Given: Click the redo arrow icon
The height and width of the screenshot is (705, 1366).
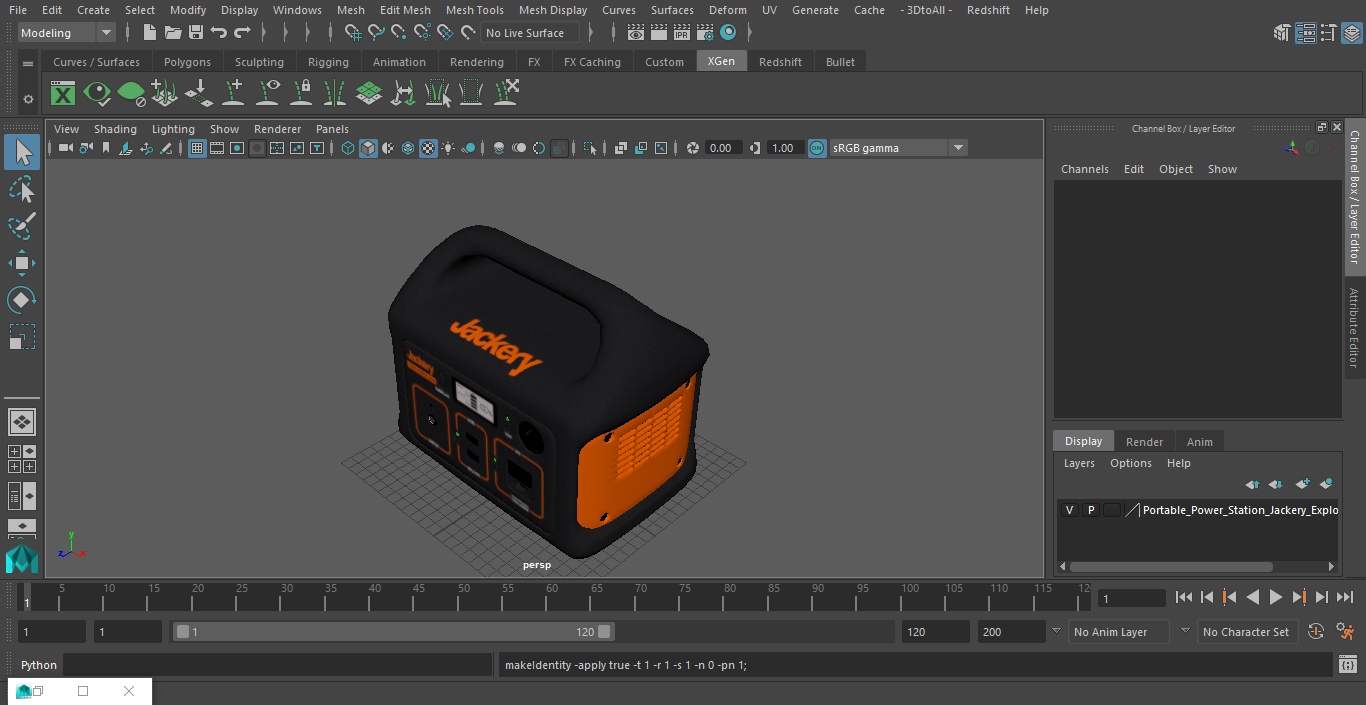Looking at the screenshot, I should 242,33.
